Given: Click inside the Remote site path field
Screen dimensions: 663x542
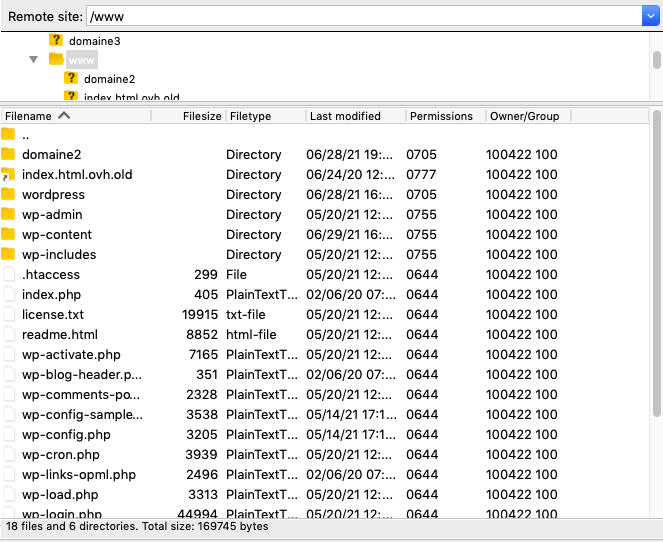Looking at the screenshot, I should pos(360,16).
